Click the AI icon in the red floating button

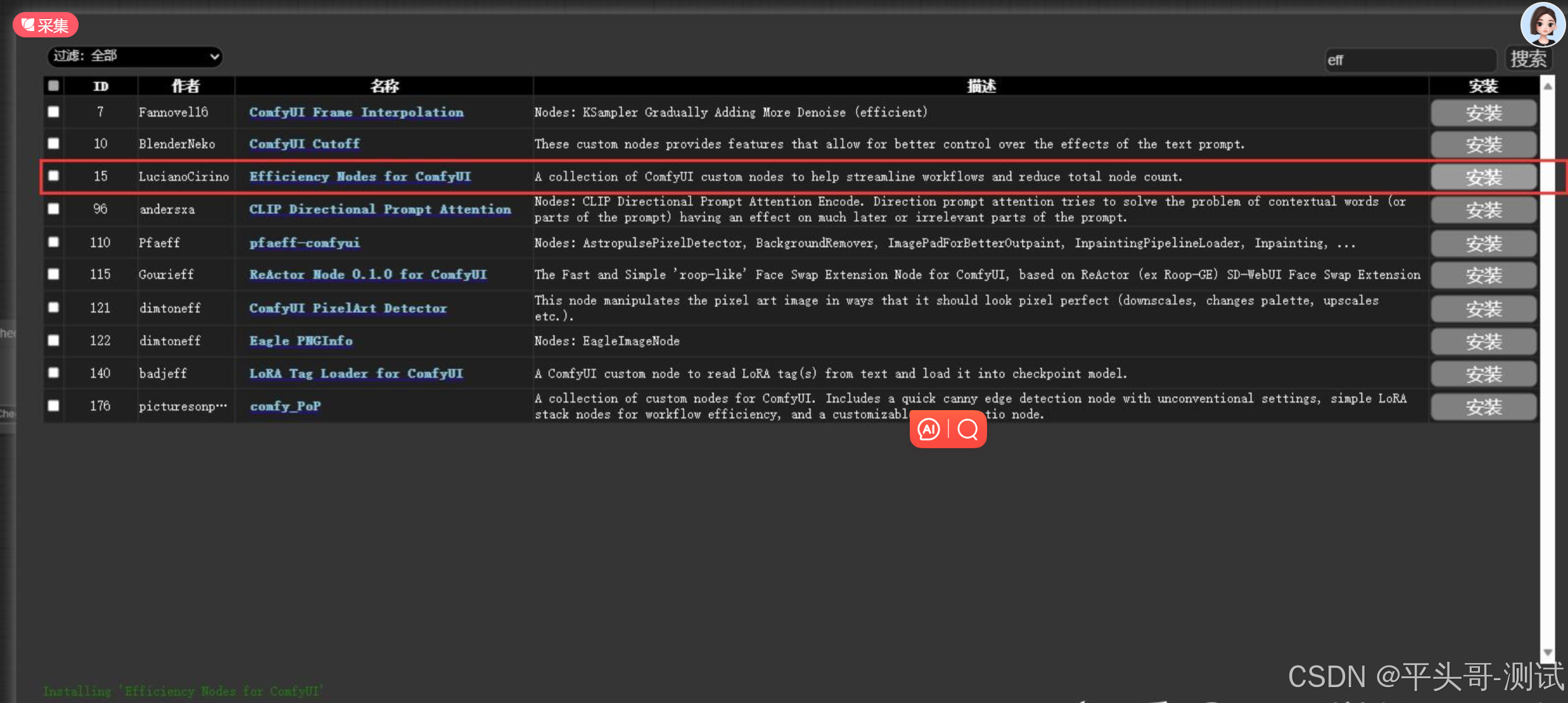929,430
